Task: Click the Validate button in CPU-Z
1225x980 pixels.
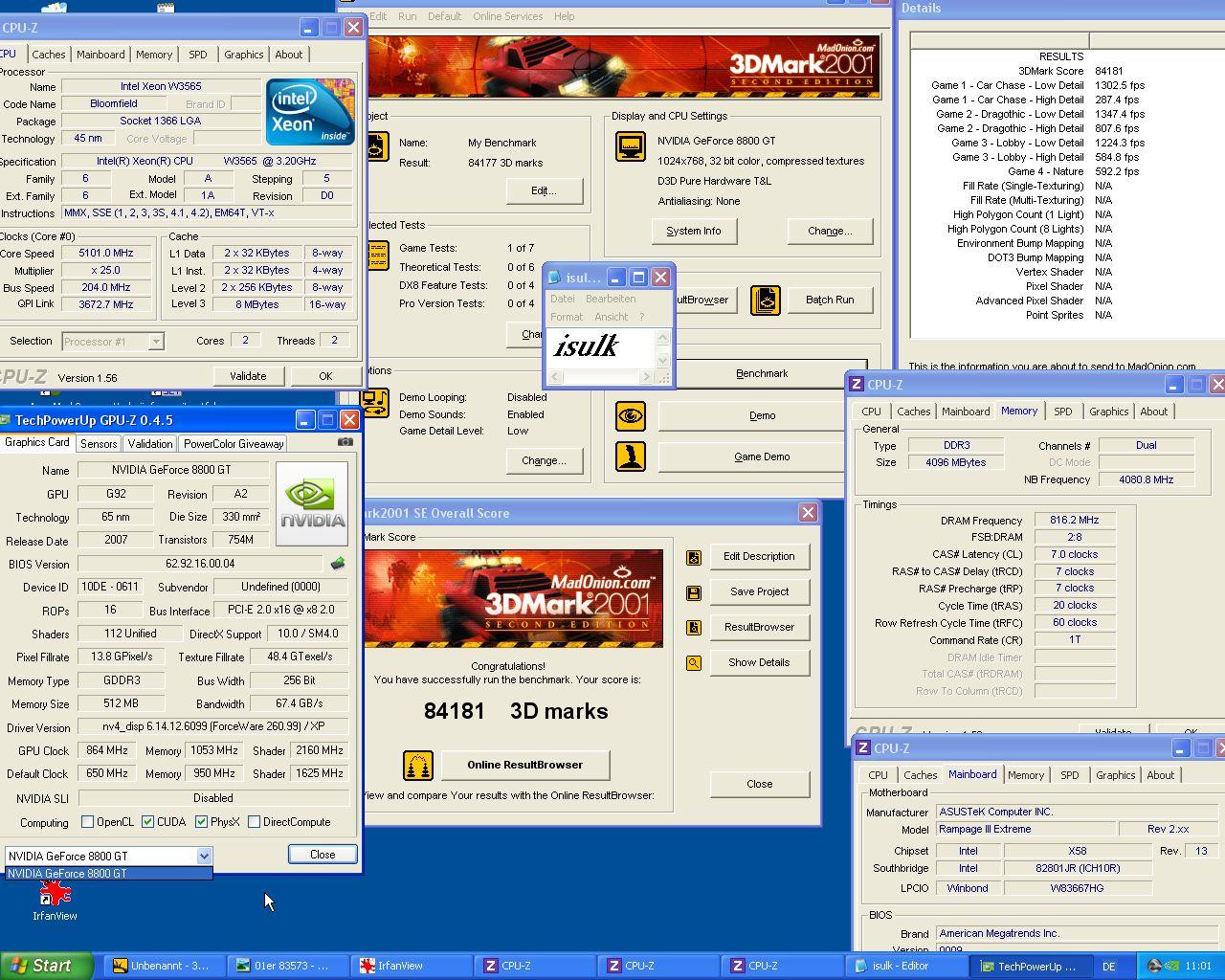Action: pyautogui.click(x=248, y=376)
